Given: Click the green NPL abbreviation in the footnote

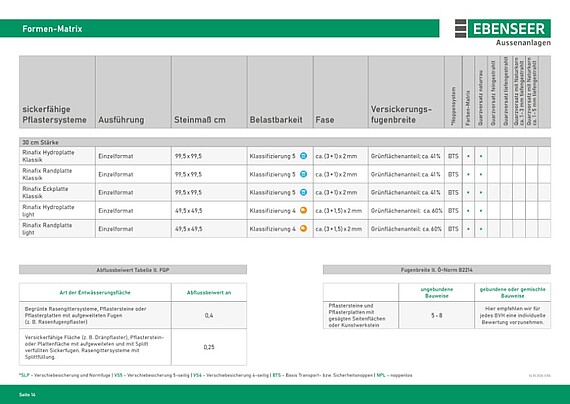Looking at the screenshot, I should coord(381,375).
